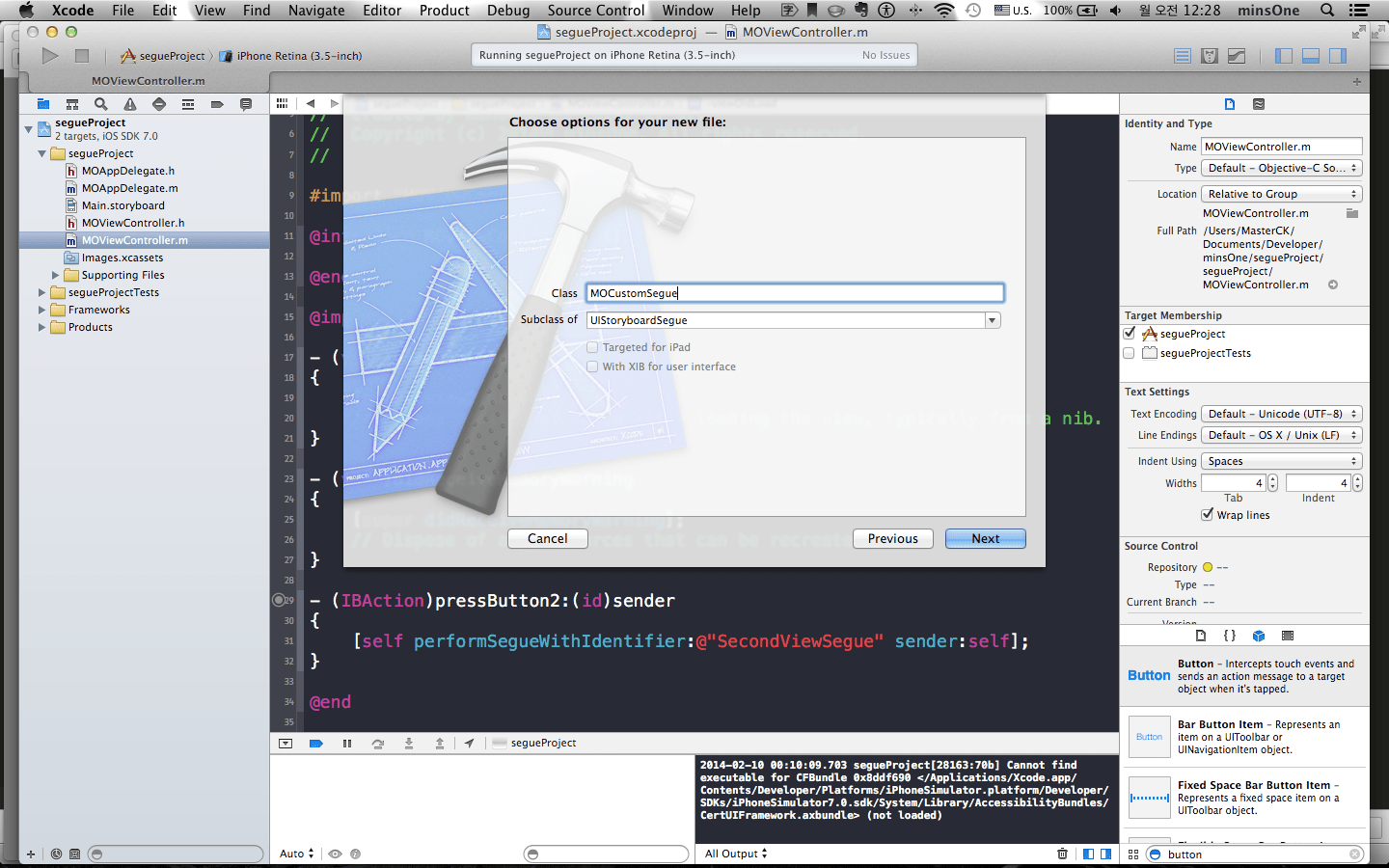
Task: Click the variables Quick Look eye icon
Action: pyautogui.click(x=336, y=854)
